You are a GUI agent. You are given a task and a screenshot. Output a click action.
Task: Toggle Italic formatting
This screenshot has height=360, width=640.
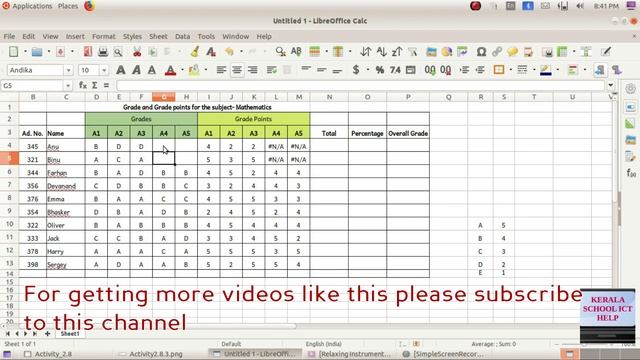coord(136,70)
